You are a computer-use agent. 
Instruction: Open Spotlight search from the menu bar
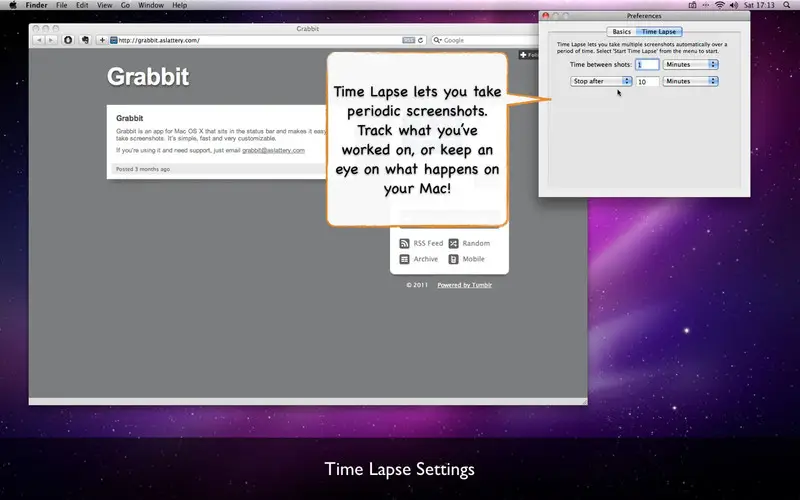[787, 5]
